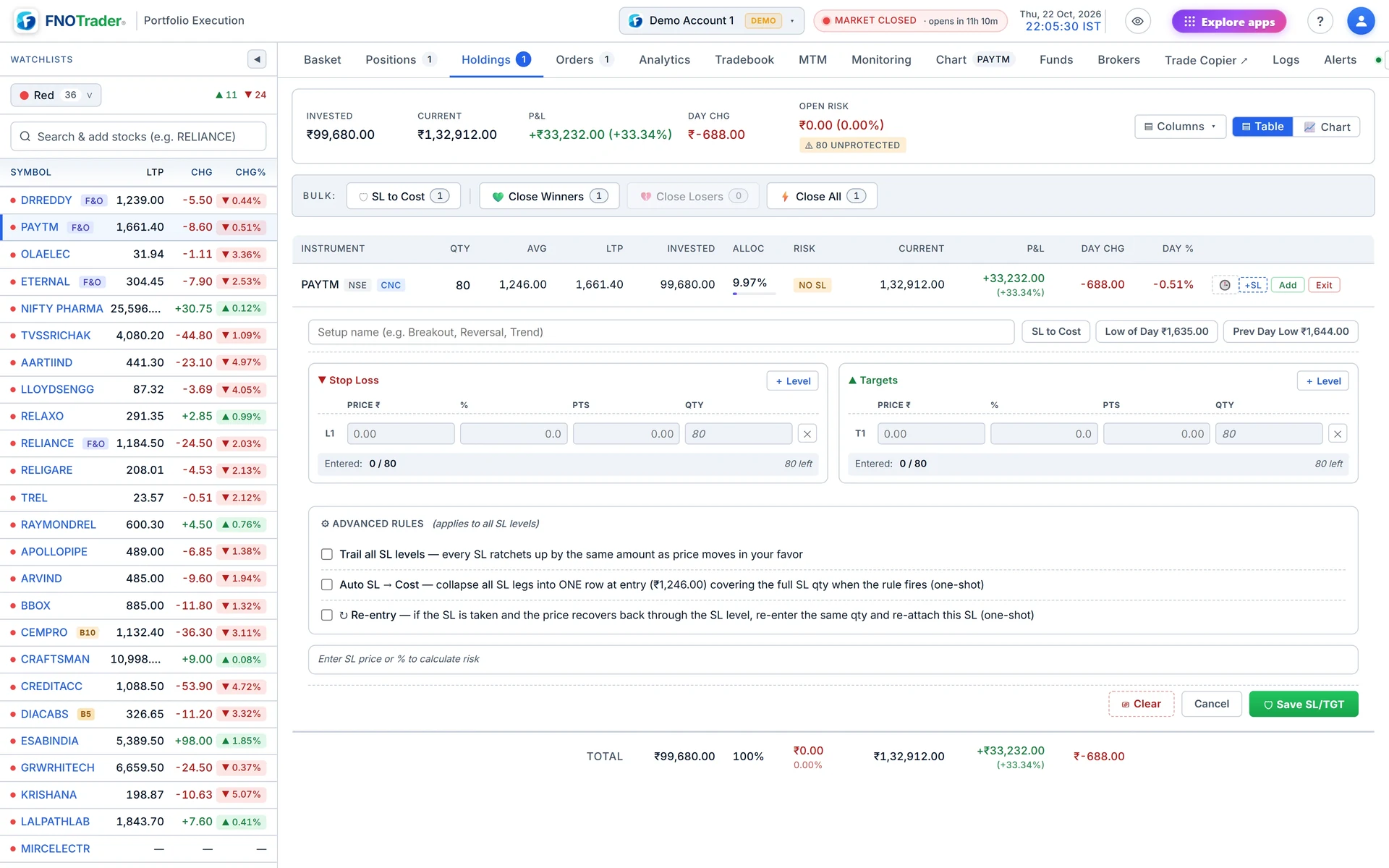
Task: Open the Basket tab
Action: click(x=322, y=60)
